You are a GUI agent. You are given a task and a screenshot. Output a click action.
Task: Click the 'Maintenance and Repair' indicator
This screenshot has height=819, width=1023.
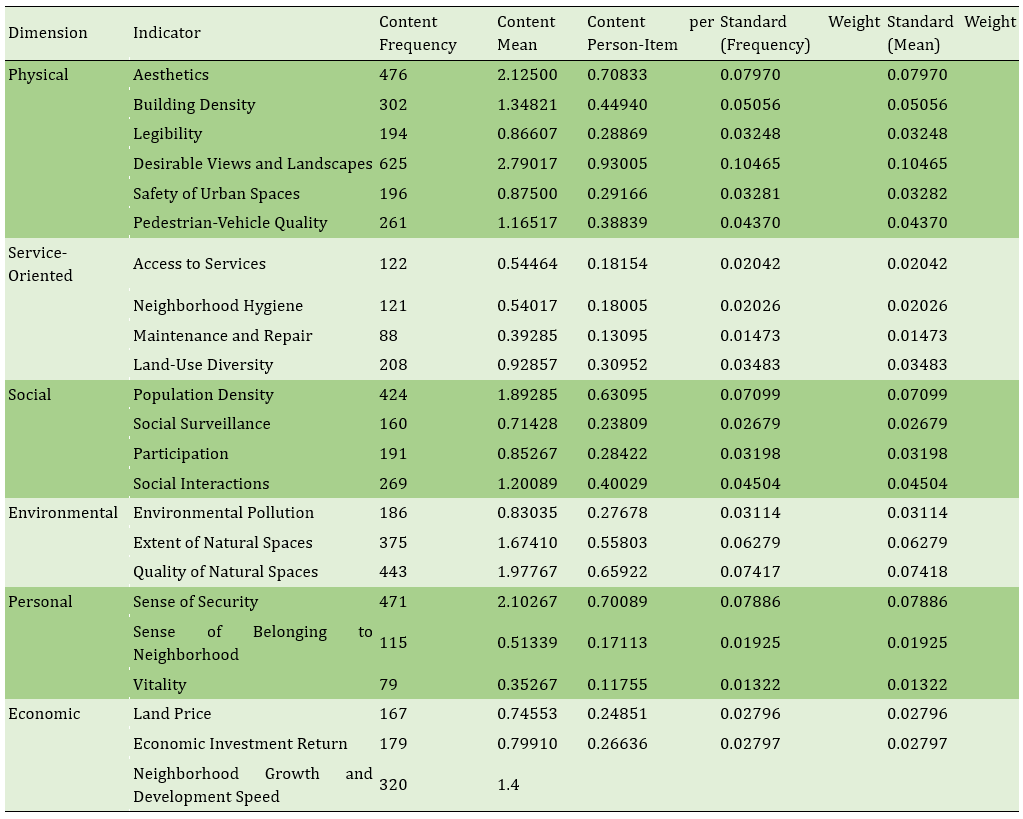pos(222,335)
